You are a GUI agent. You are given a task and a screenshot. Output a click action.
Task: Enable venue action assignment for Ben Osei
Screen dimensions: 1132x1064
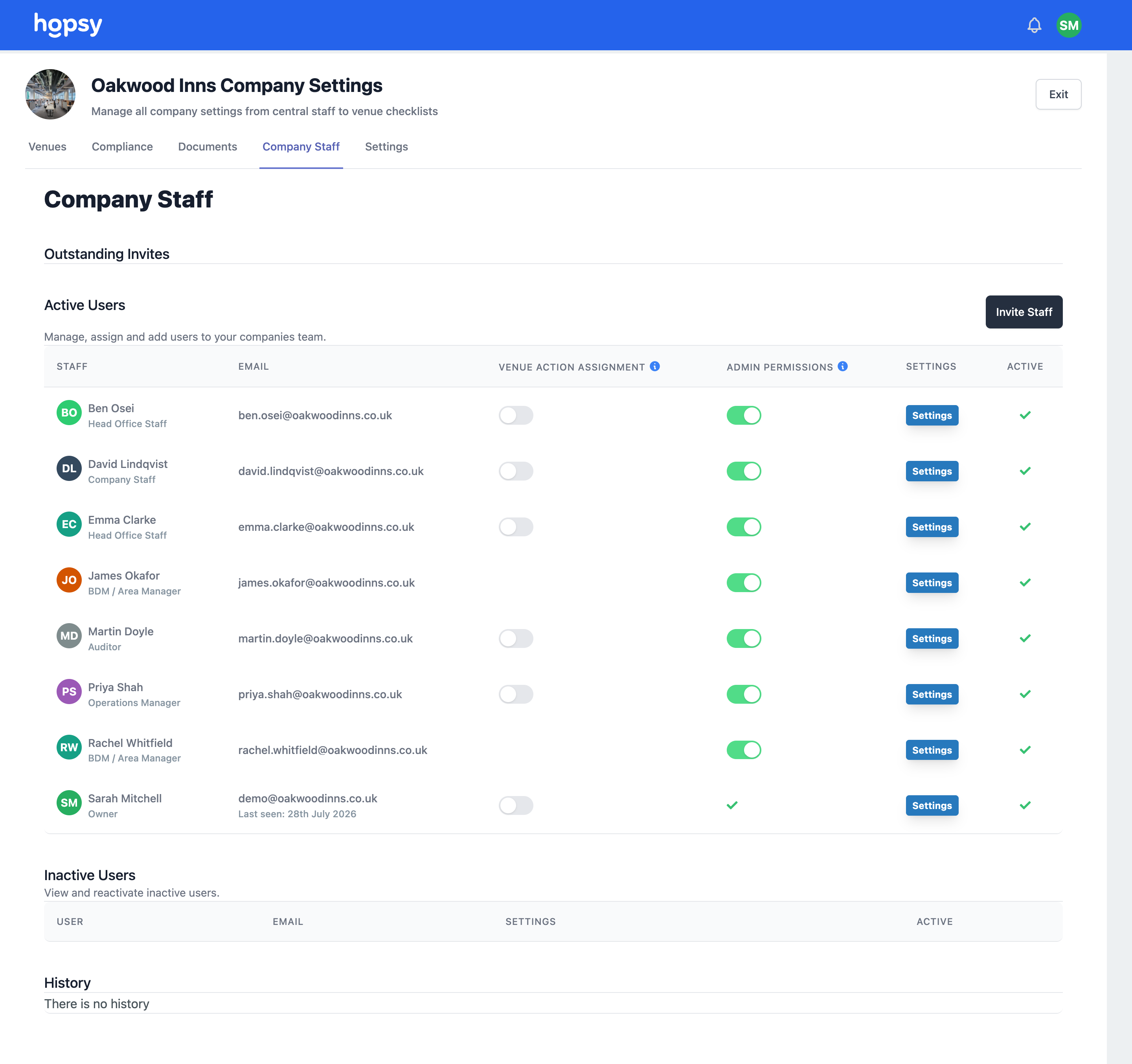pyautogui.click(x=516, y=415)
